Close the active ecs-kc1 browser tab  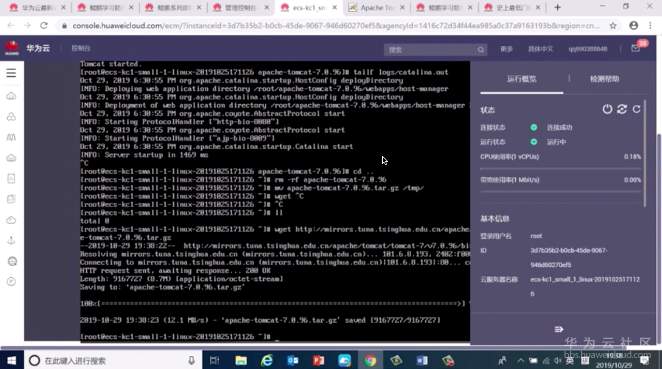click(x=335, y=8)
